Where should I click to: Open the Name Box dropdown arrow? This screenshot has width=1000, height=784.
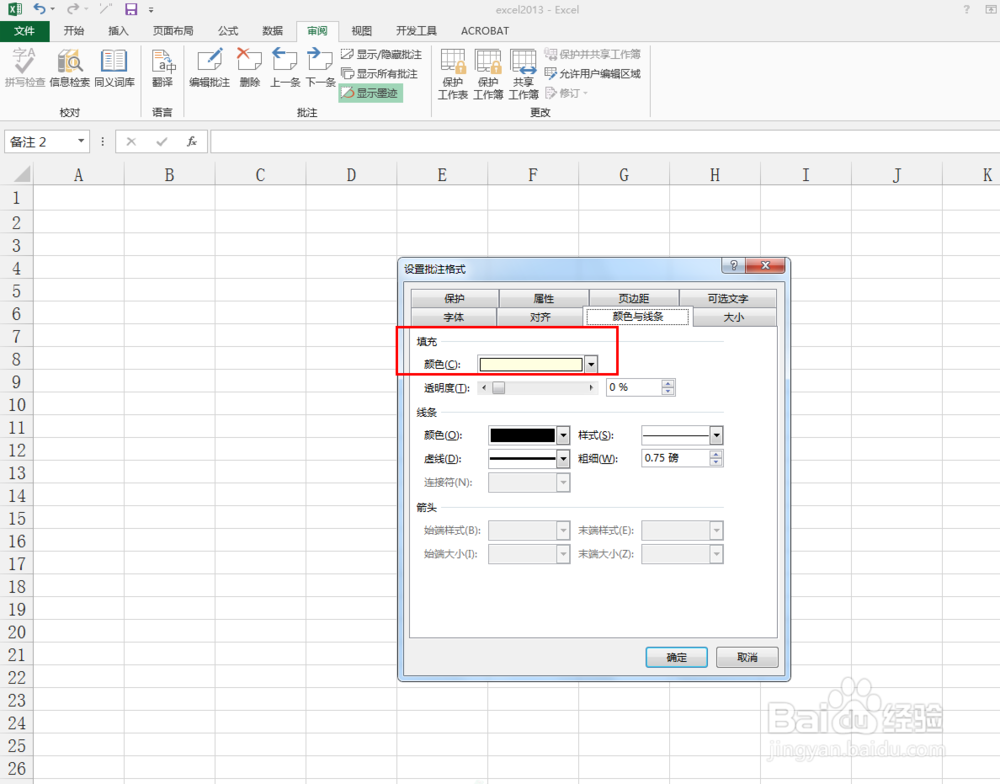tap(81, 141)
